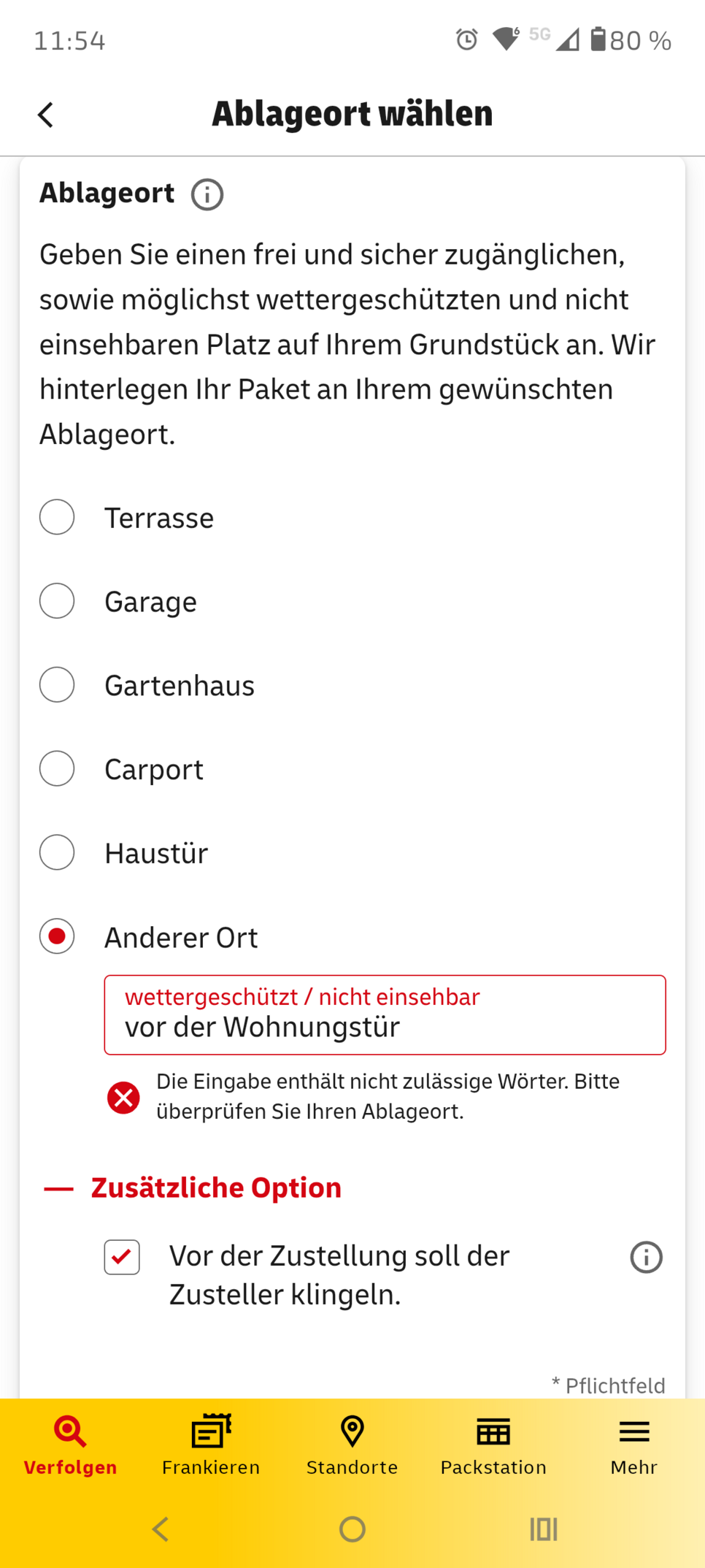The image size is (705, 1568).
Task: Tap the back arrow in header
Action: coord(45,115)
